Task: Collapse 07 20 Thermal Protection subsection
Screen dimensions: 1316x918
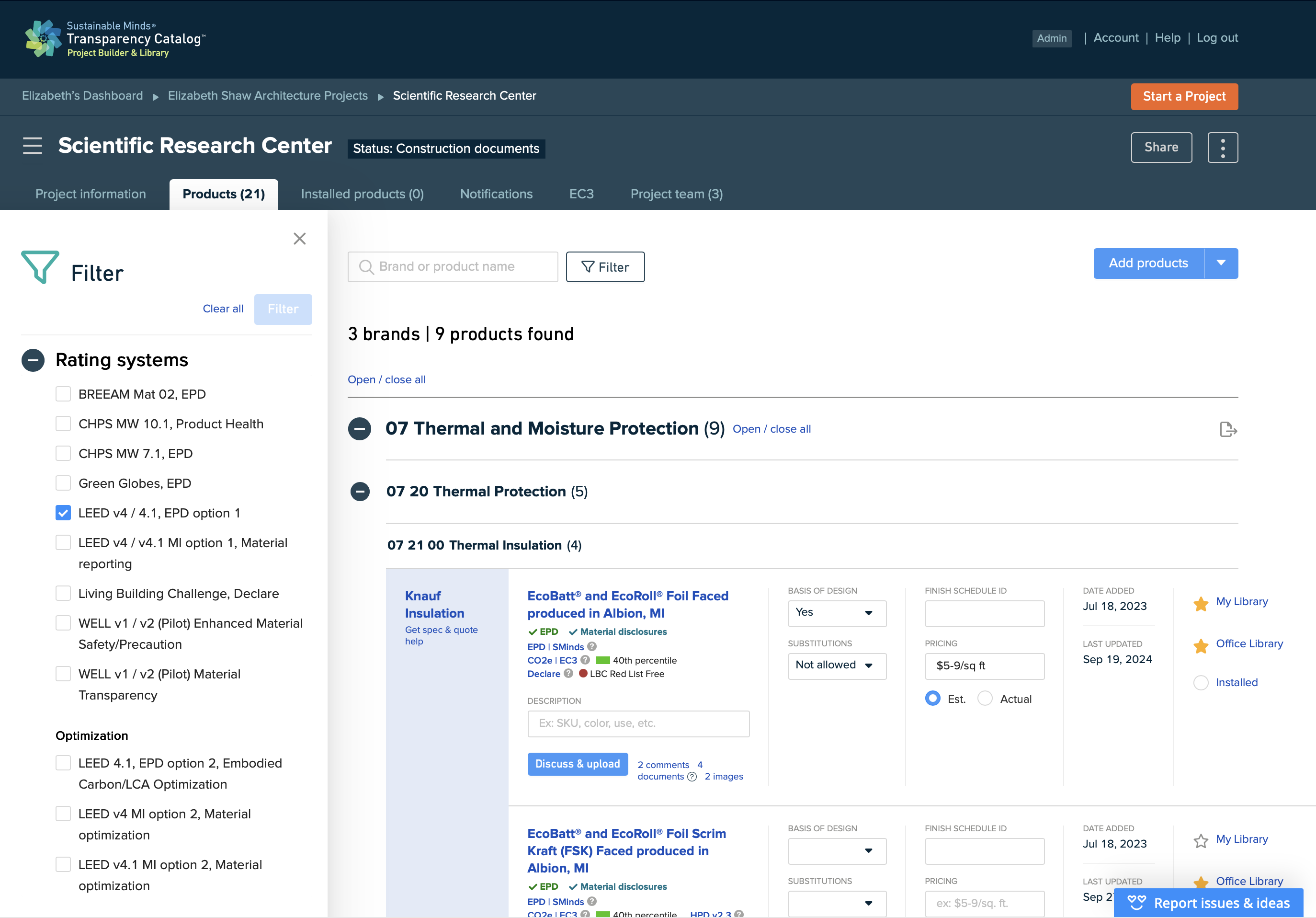Action: point(360,492)
